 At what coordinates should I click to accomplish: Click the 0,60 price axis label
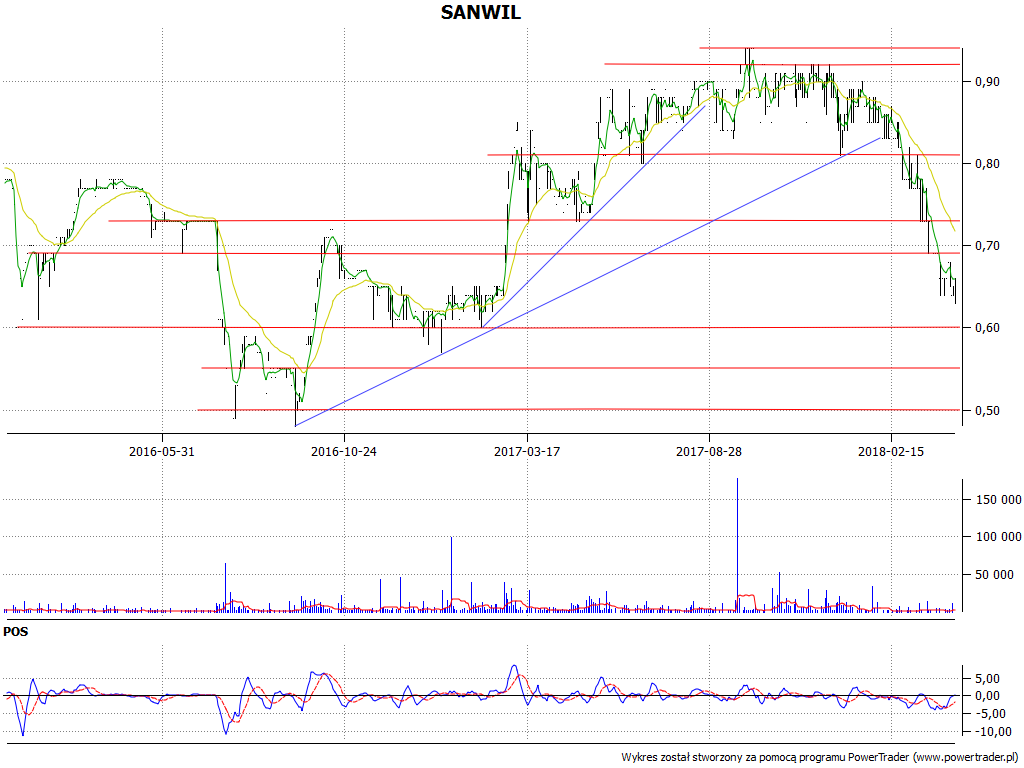click(x=987, y=328)
